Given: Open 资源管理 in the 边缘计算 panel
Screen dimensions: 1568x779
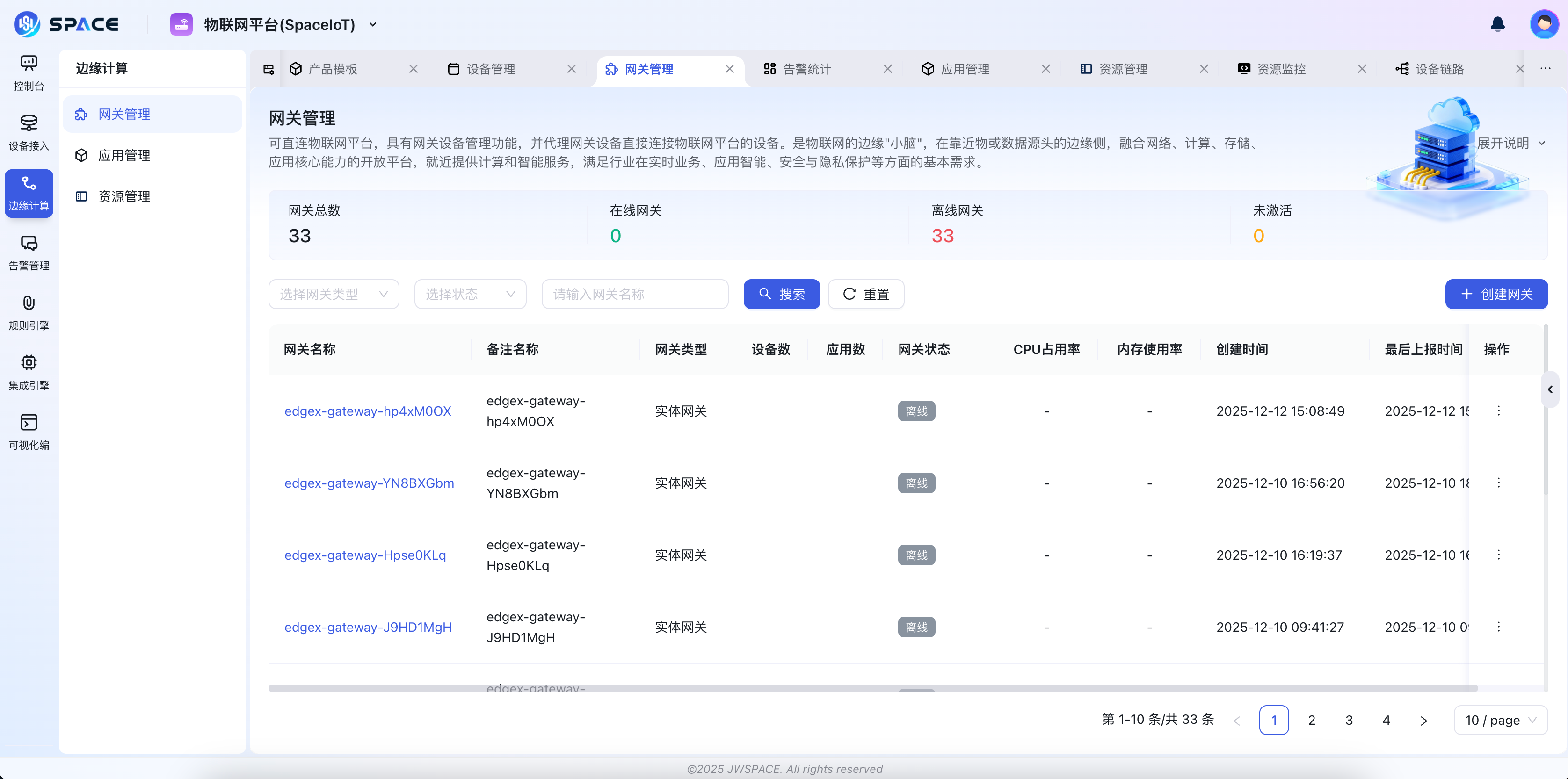Looking at the screenshot, I should pos(124,196).
